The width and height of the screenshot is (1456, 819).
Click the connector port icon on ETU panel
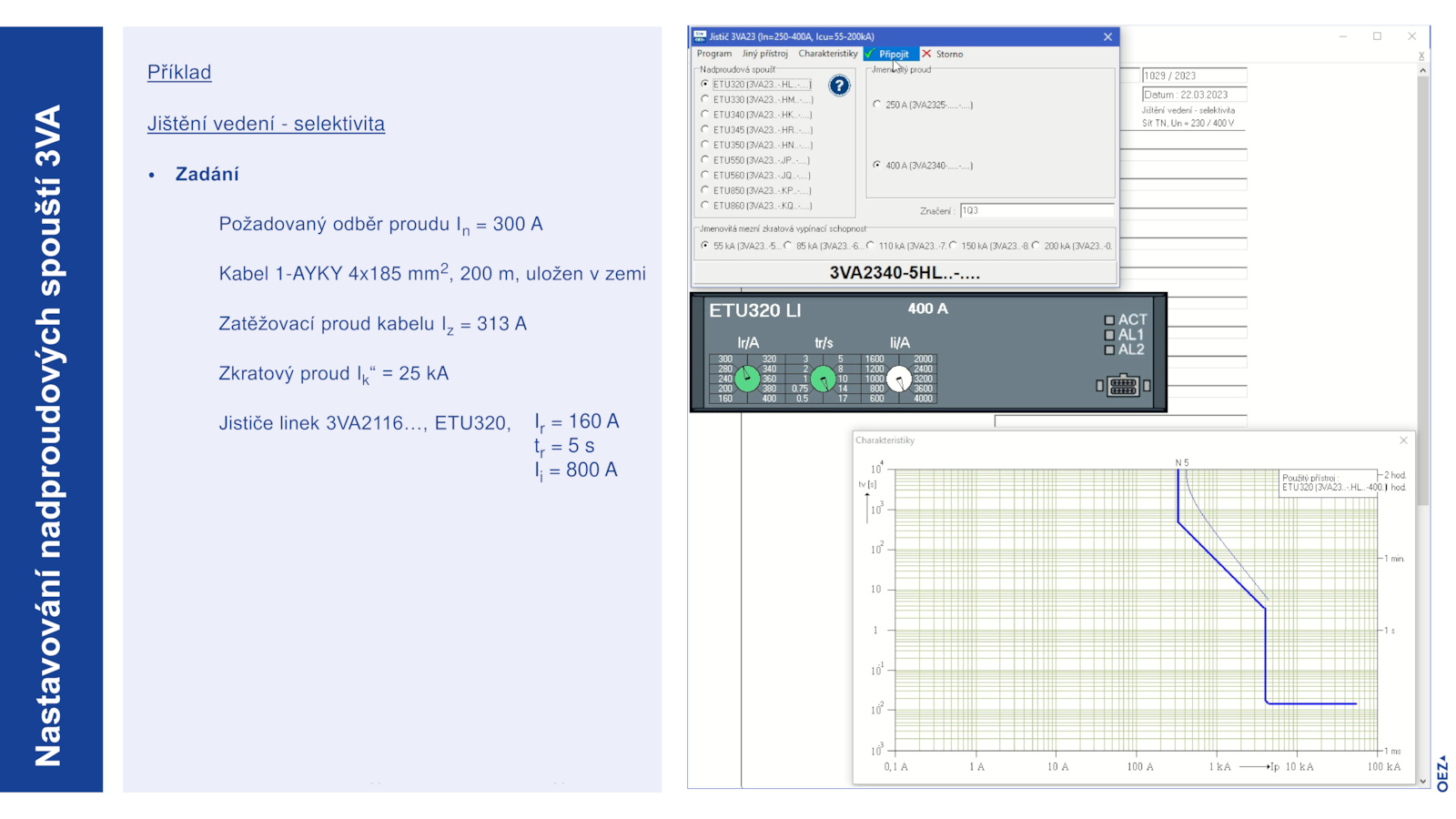tap(1122, 386)
